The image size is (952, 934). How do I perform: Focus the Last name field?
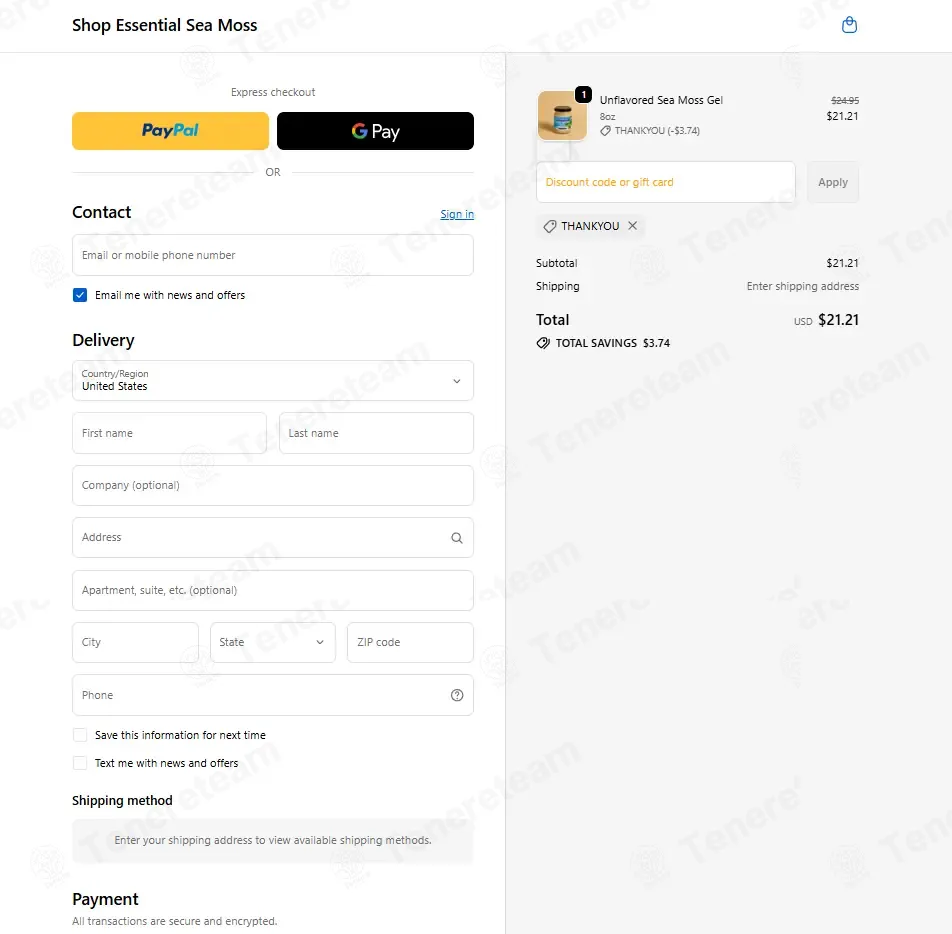point(376,433)
